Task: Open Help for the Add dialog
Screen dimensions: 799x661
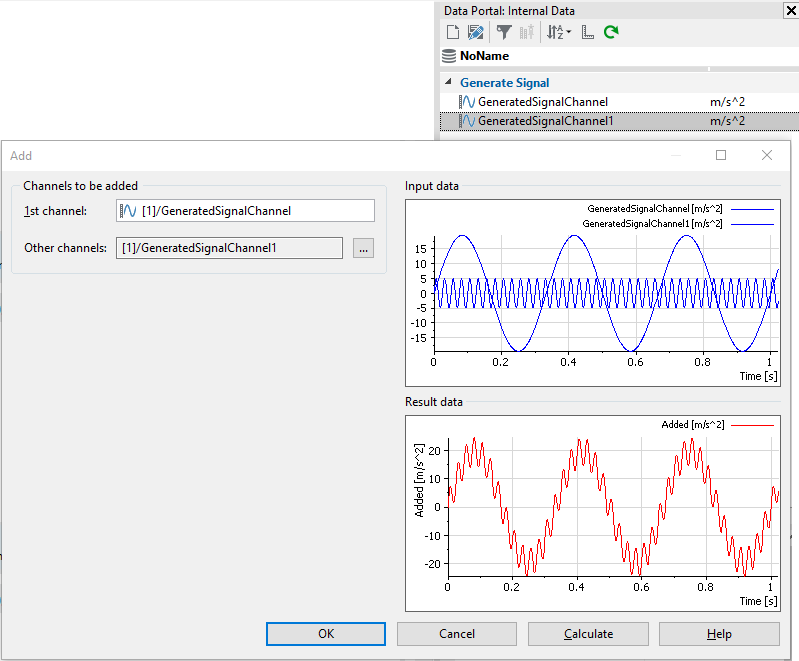Action: point(719,634)
